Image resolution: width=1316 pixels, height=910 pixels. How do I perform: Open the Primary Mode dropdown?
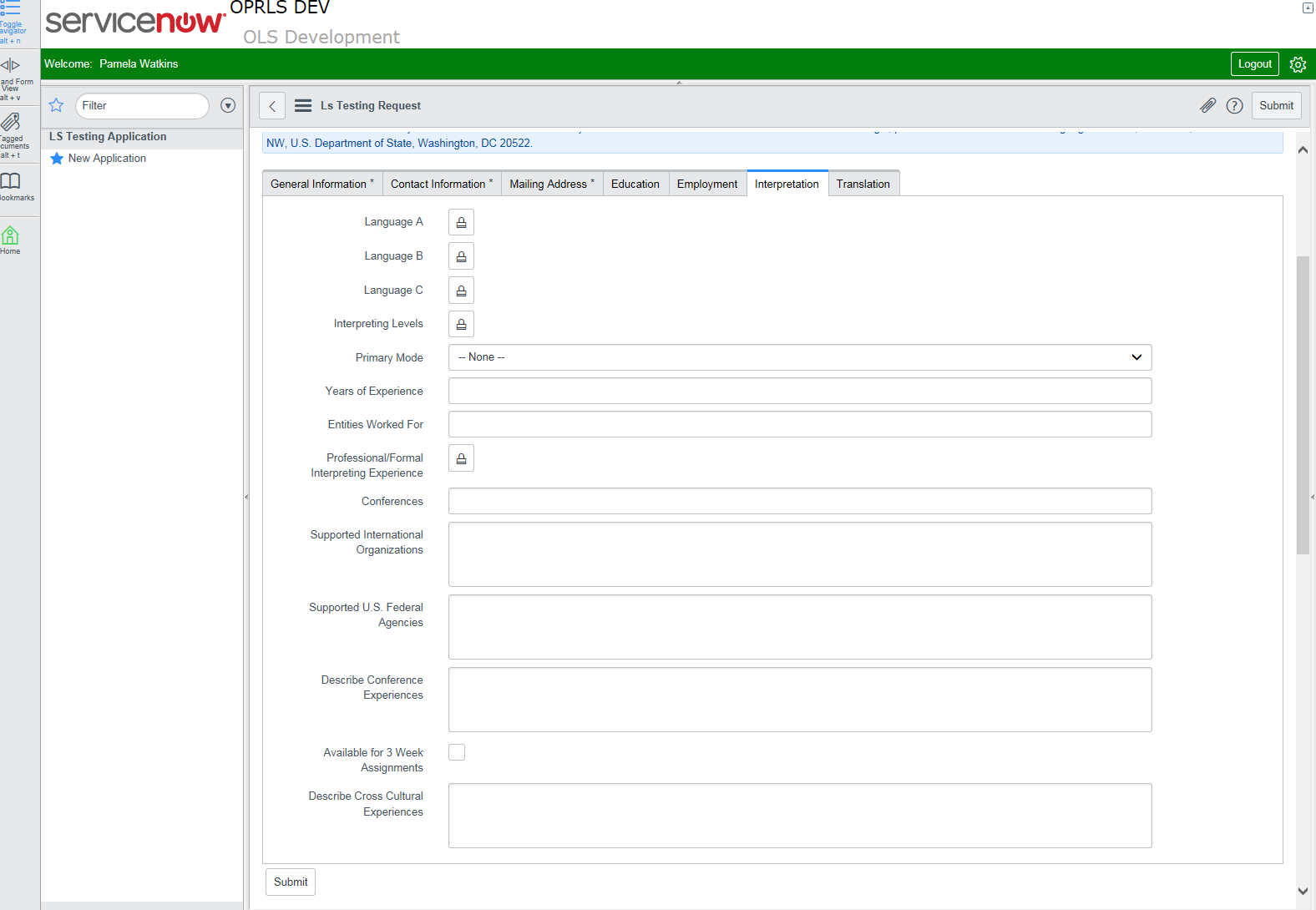click(x=800, y=357)
